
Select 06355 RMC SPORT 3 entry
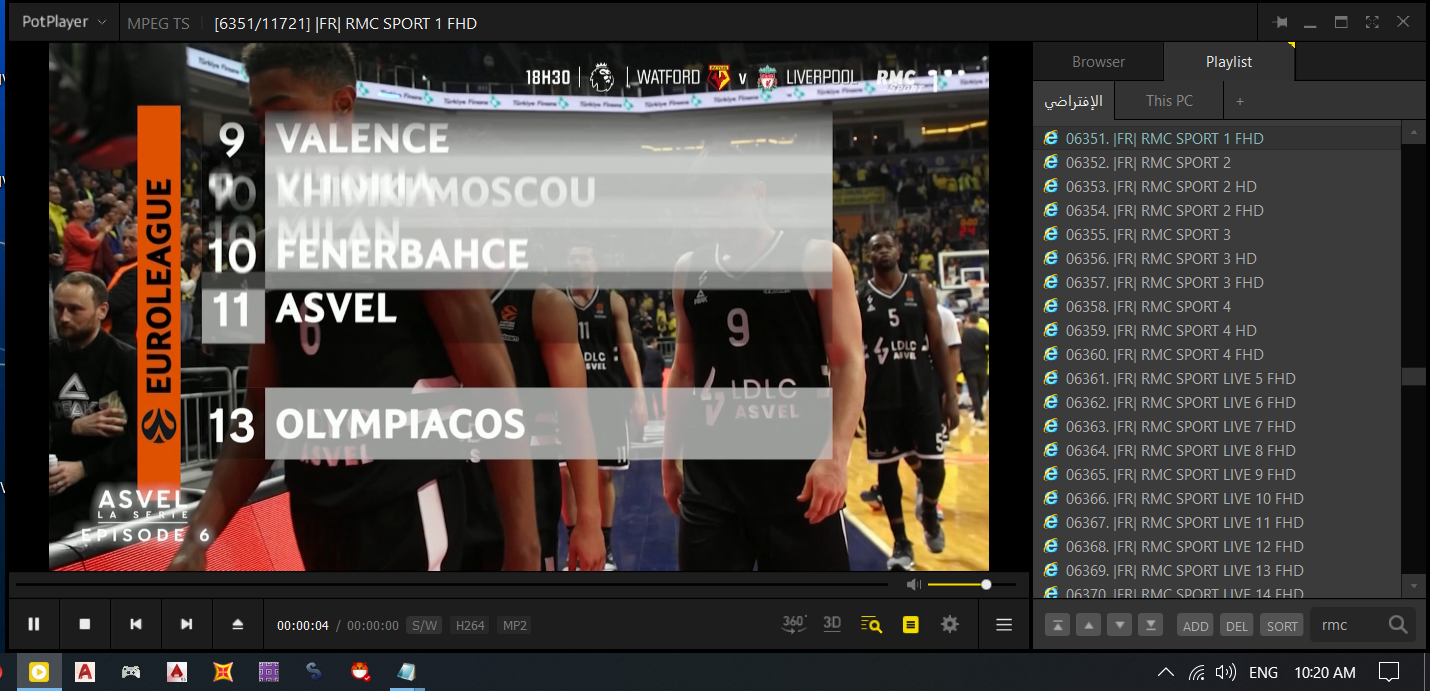(x=1217, y=234)
